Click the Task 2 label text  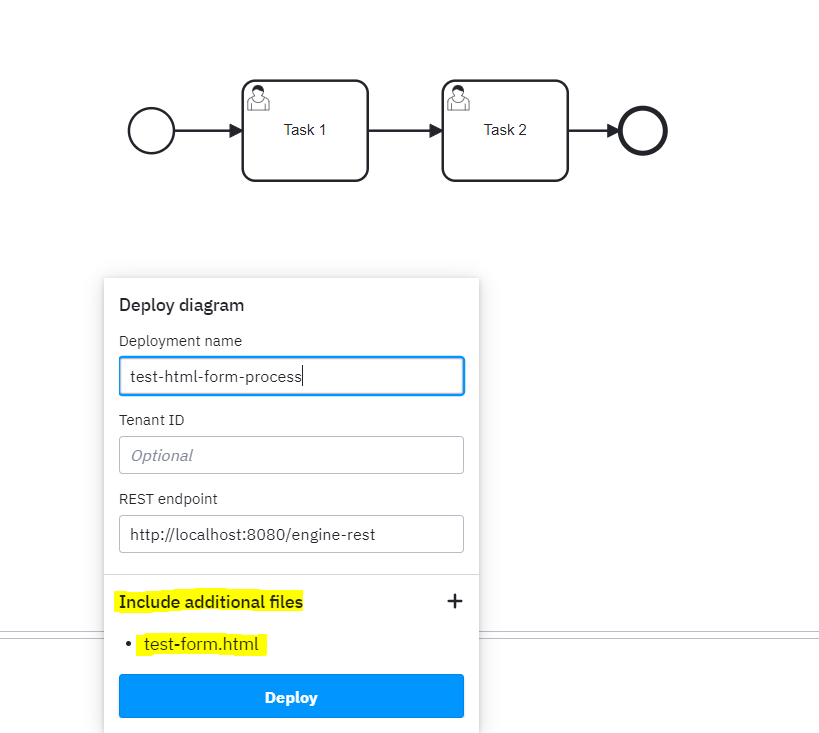[x=505, y=130]
